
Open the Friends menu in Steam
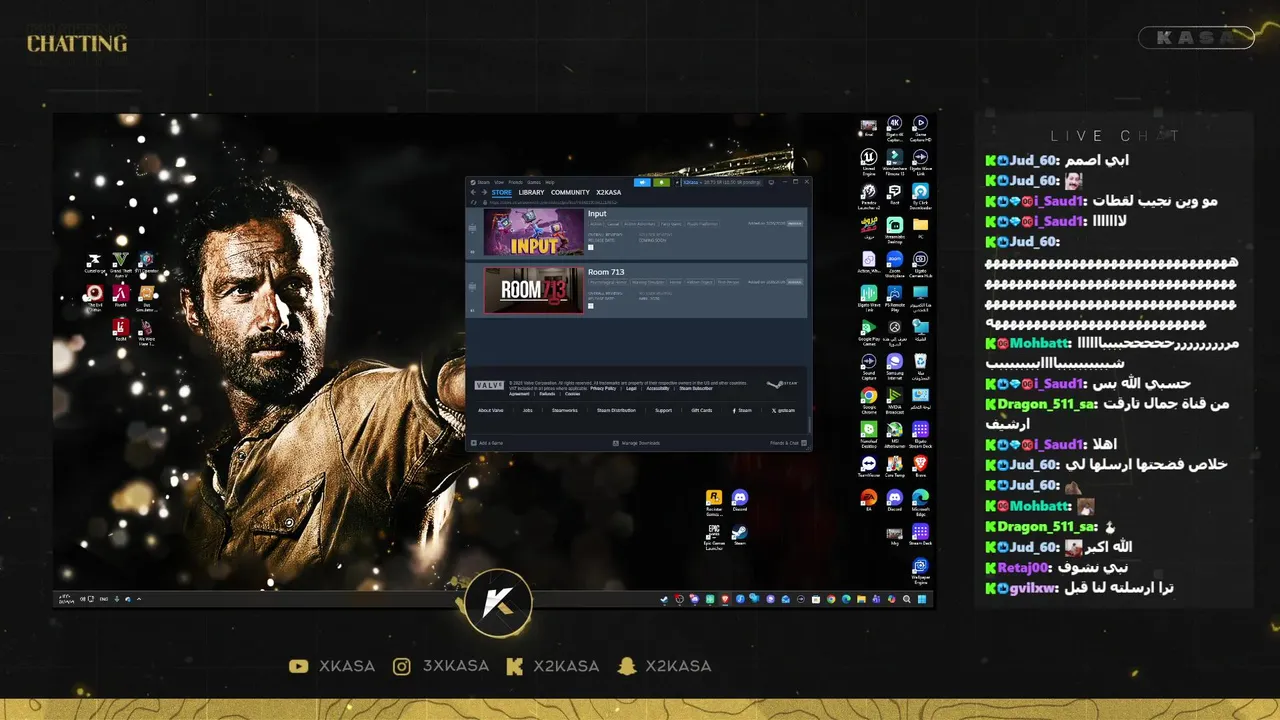click(x=516, y=182)
